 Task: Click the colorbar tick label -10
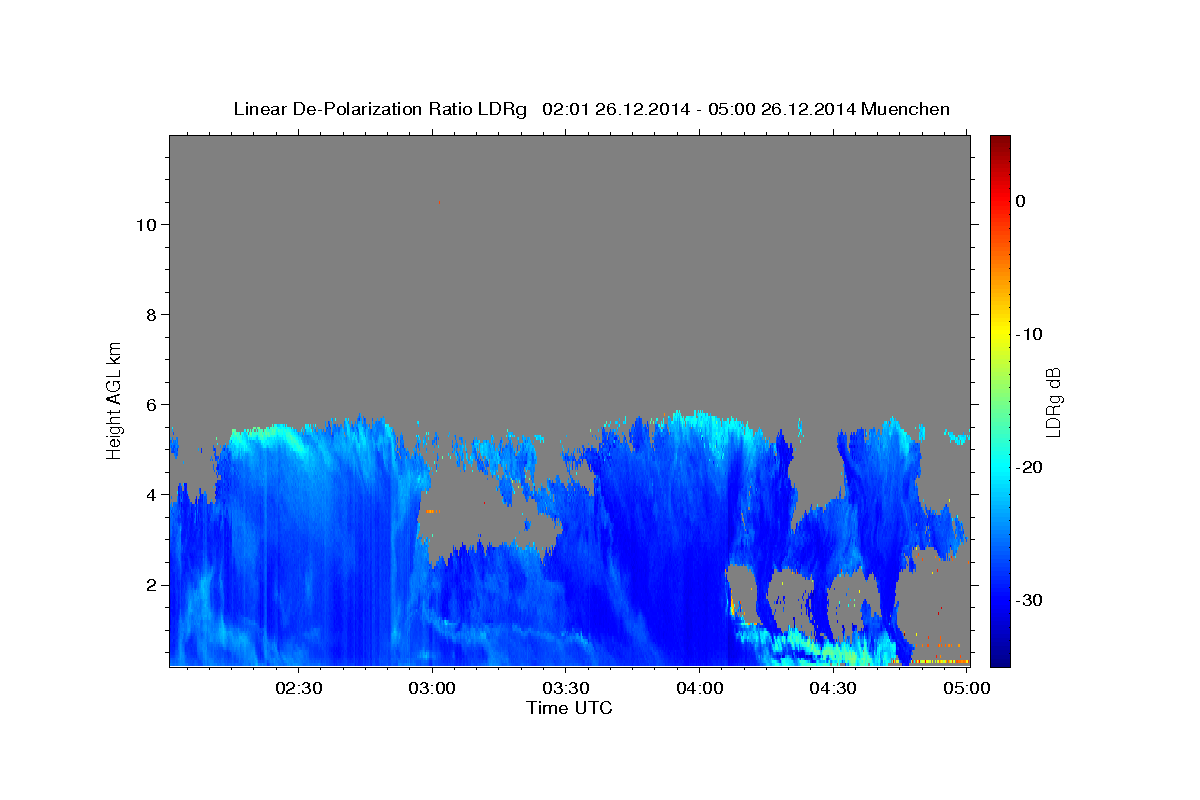1029,334
